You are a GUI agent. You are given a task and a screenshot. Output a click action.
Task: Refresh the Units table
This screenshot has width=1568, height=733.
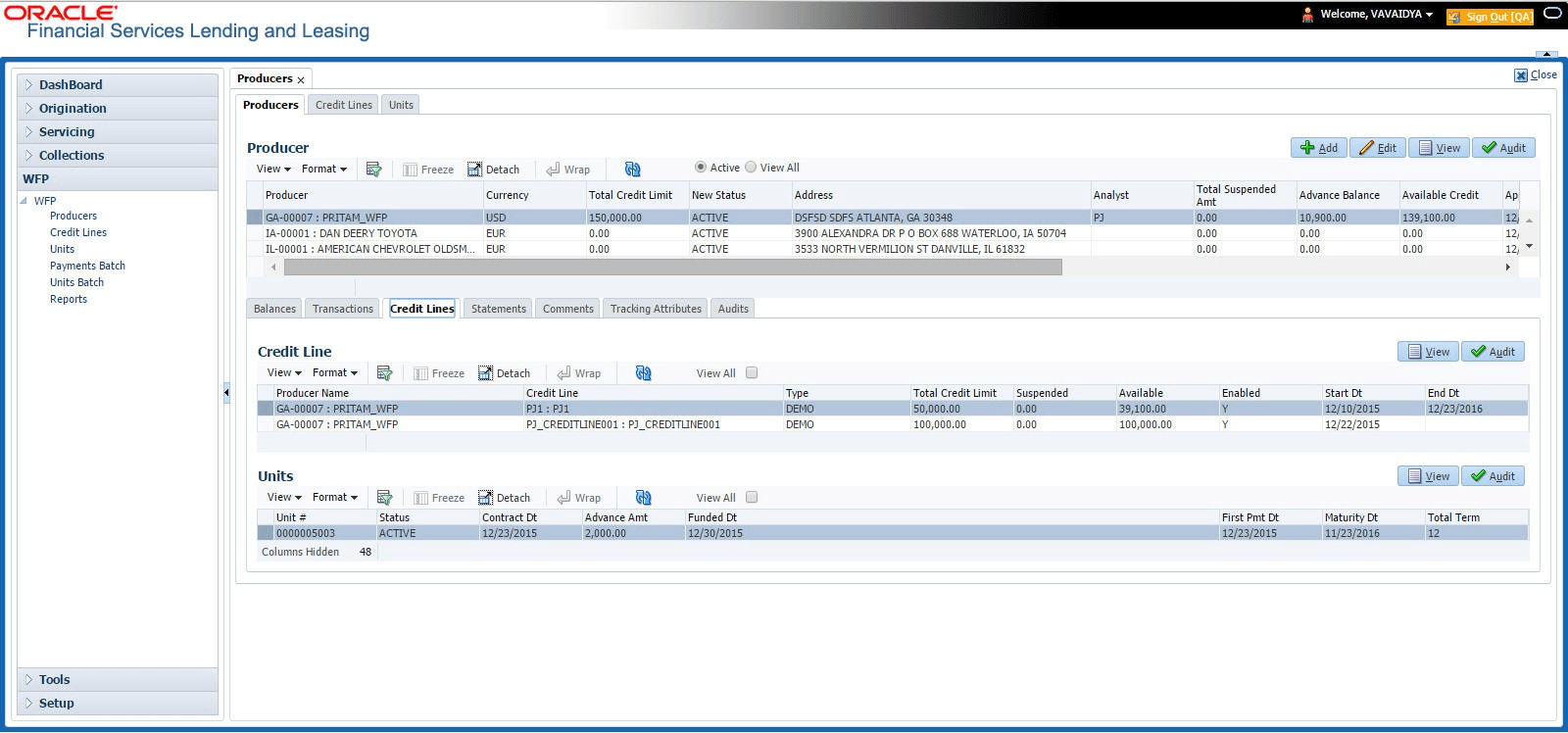643,498
